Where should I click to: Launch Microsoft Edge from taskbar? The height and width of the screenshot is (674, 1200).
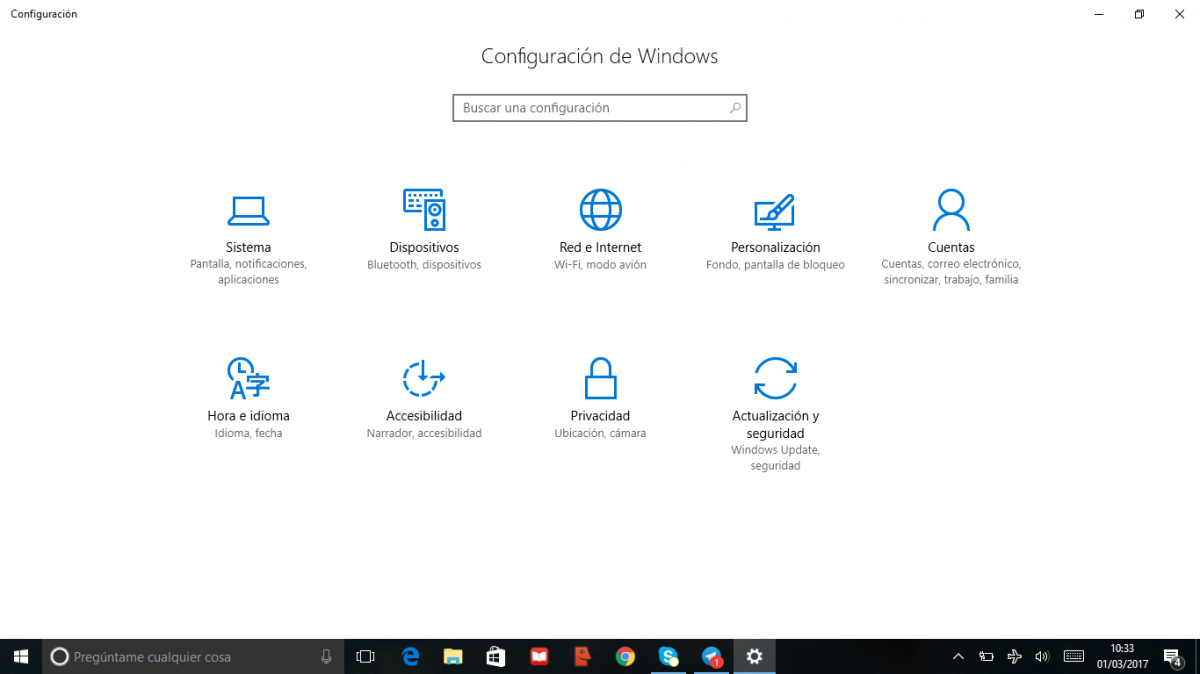410,657
